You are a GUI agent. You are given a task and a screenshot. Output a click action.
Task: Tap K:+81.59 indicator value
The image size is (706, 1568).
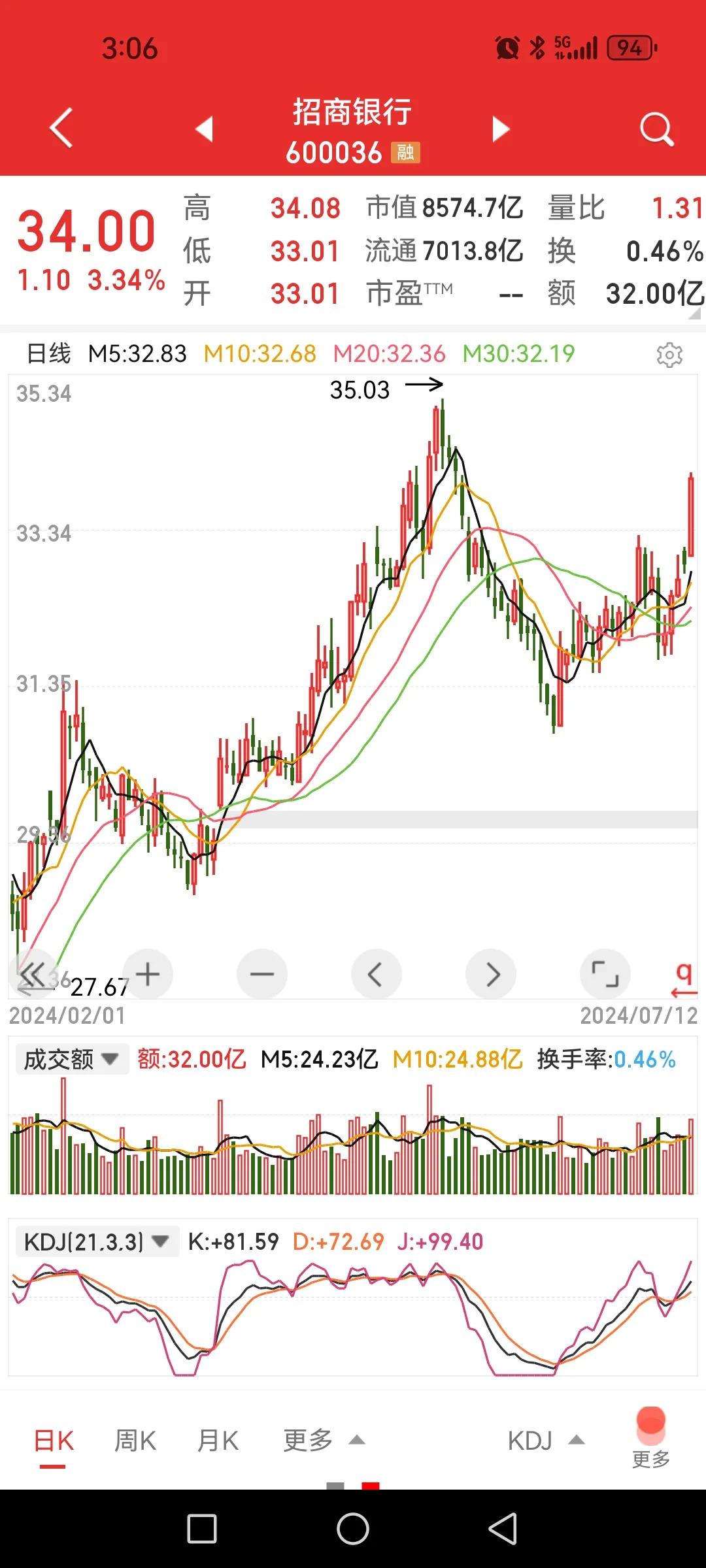pyautogui.click(x=233, y=1241)
